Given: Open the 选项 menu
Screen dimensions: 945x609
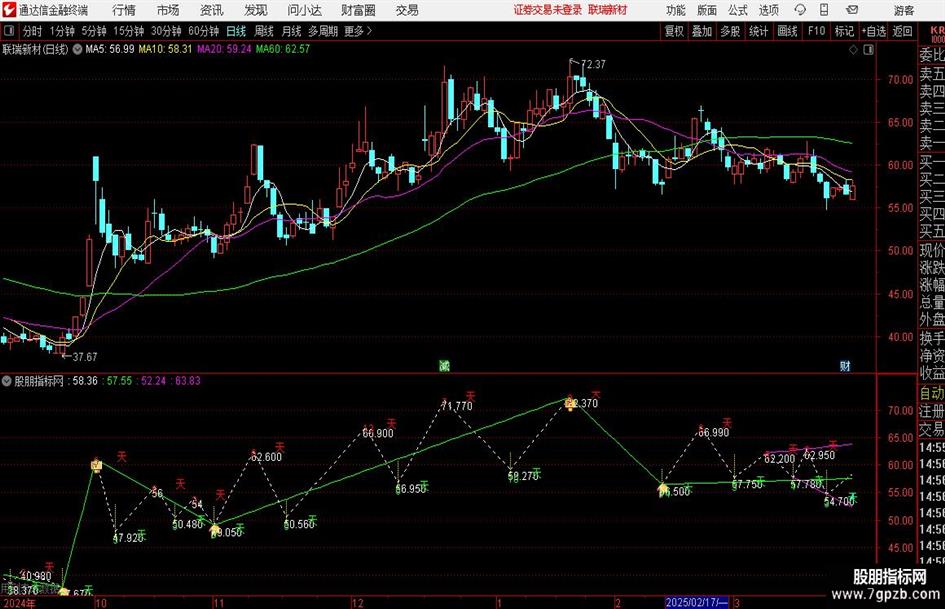Looking at the screenshot, I should point(769,10).
